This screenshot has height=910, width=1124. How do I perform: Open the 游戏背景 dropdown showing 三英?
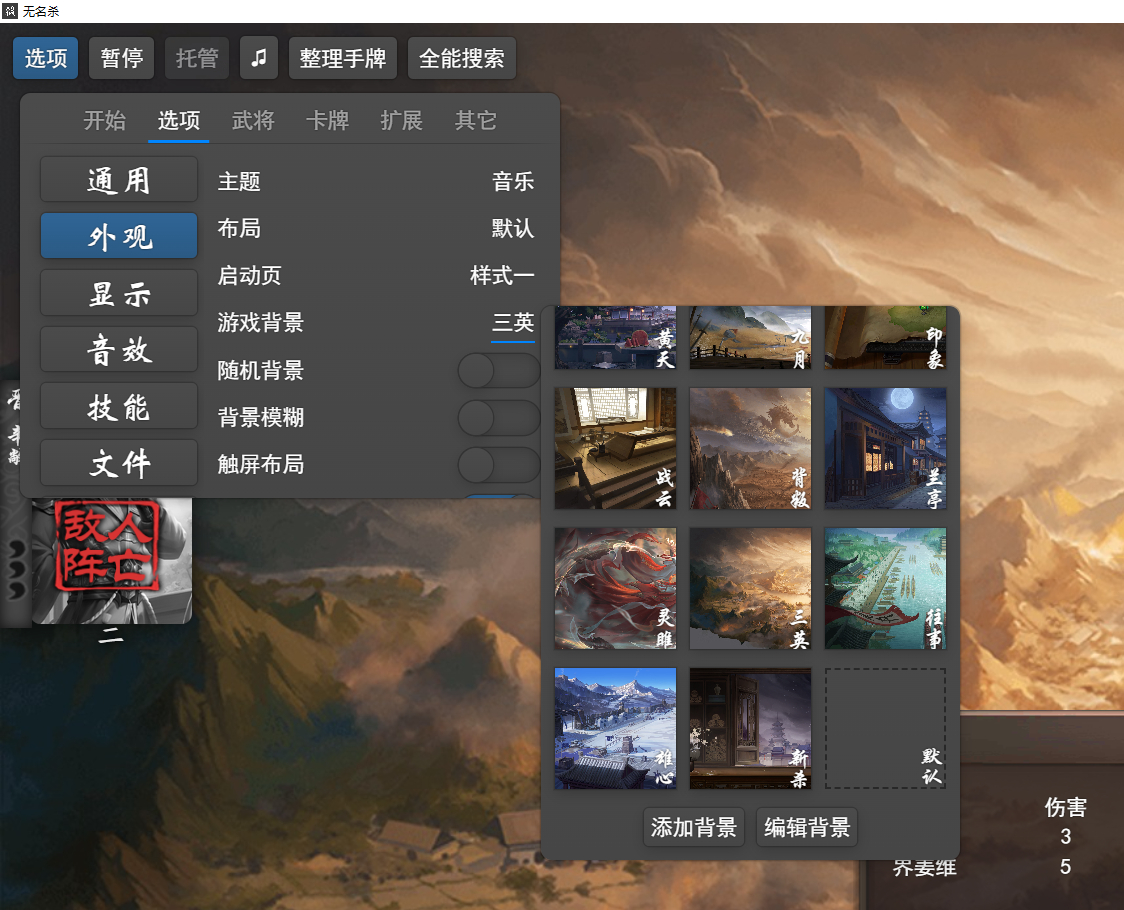coord(513,323)
